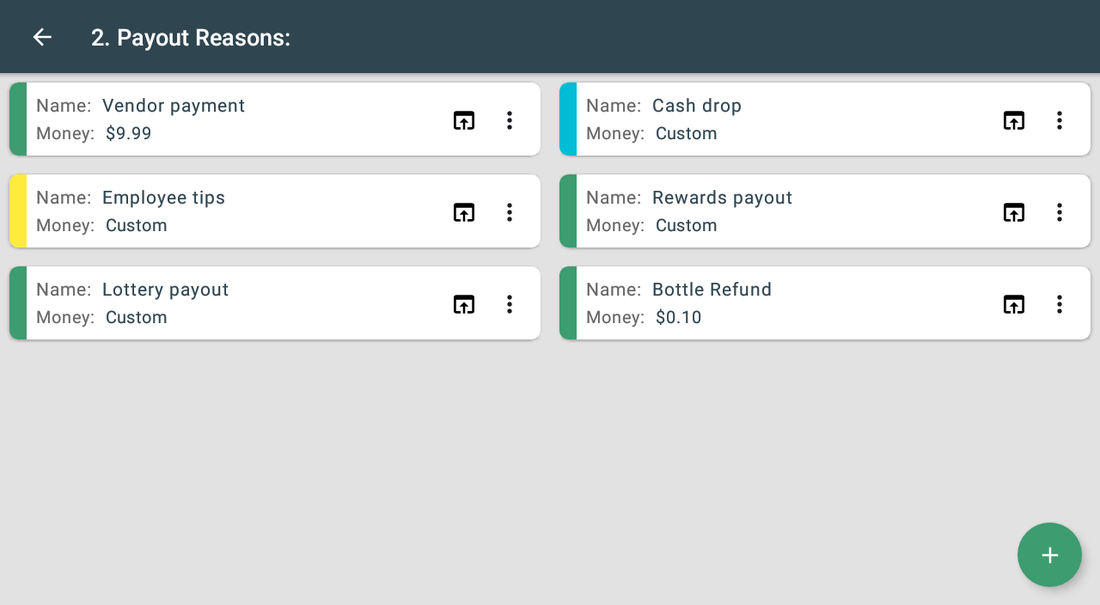Add a new payout reason
Viewport: 1100px width, 605px height.
click(x=1049, y=554)
